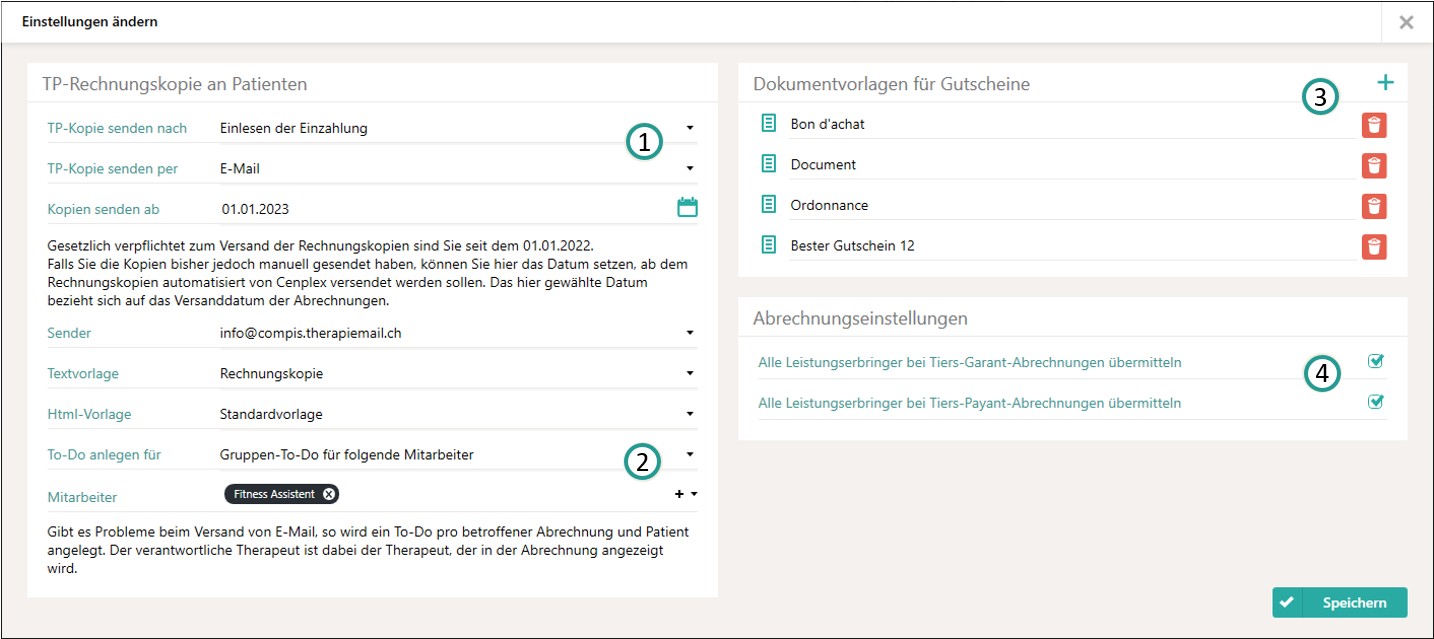This screenshot has height=639, width=1434.
Task: Click the date field showing 01.01.2023
Action: (446, 209)
